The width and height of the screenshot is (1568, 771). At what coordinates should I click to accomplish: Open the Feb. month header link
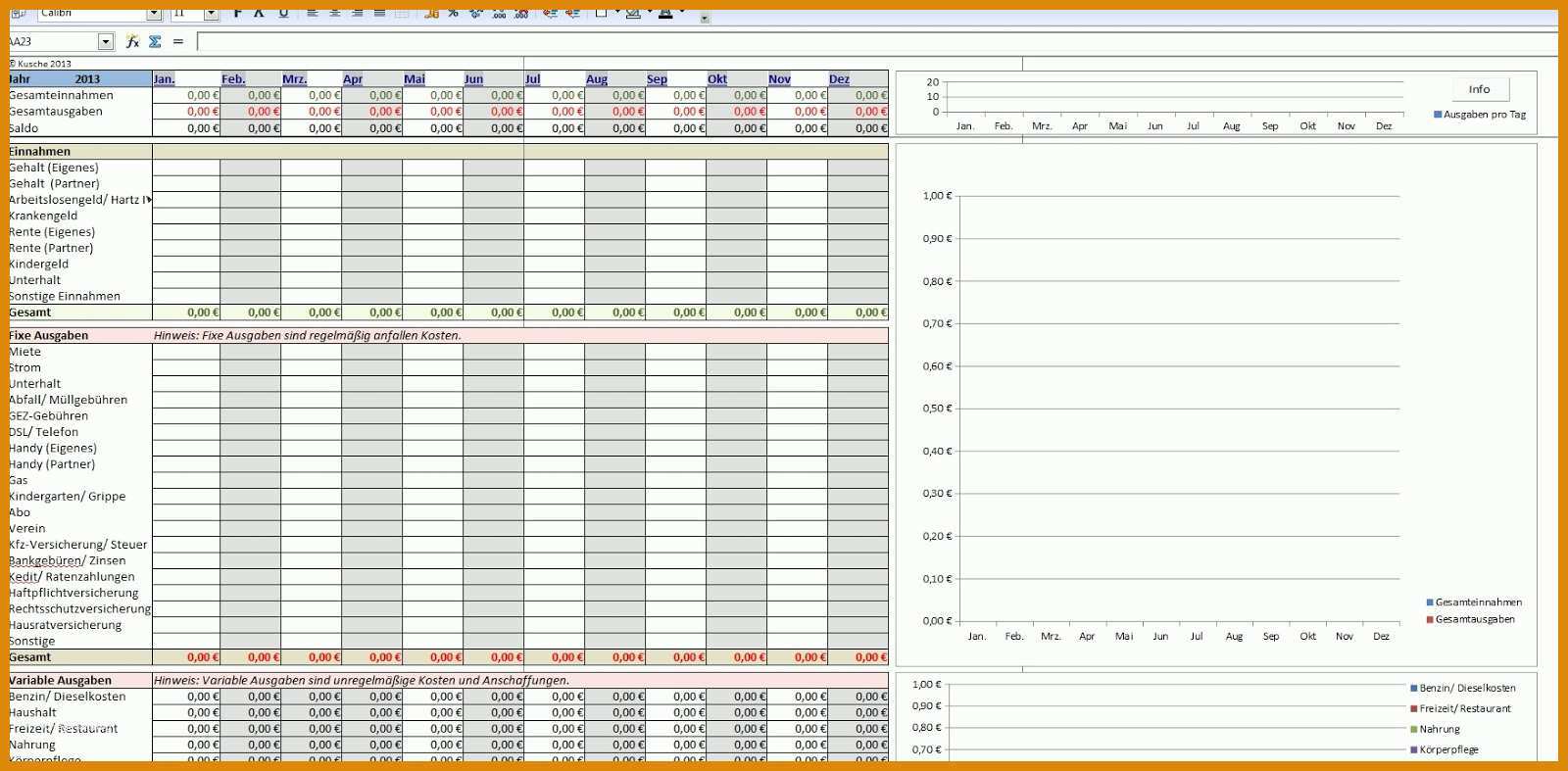233,79
